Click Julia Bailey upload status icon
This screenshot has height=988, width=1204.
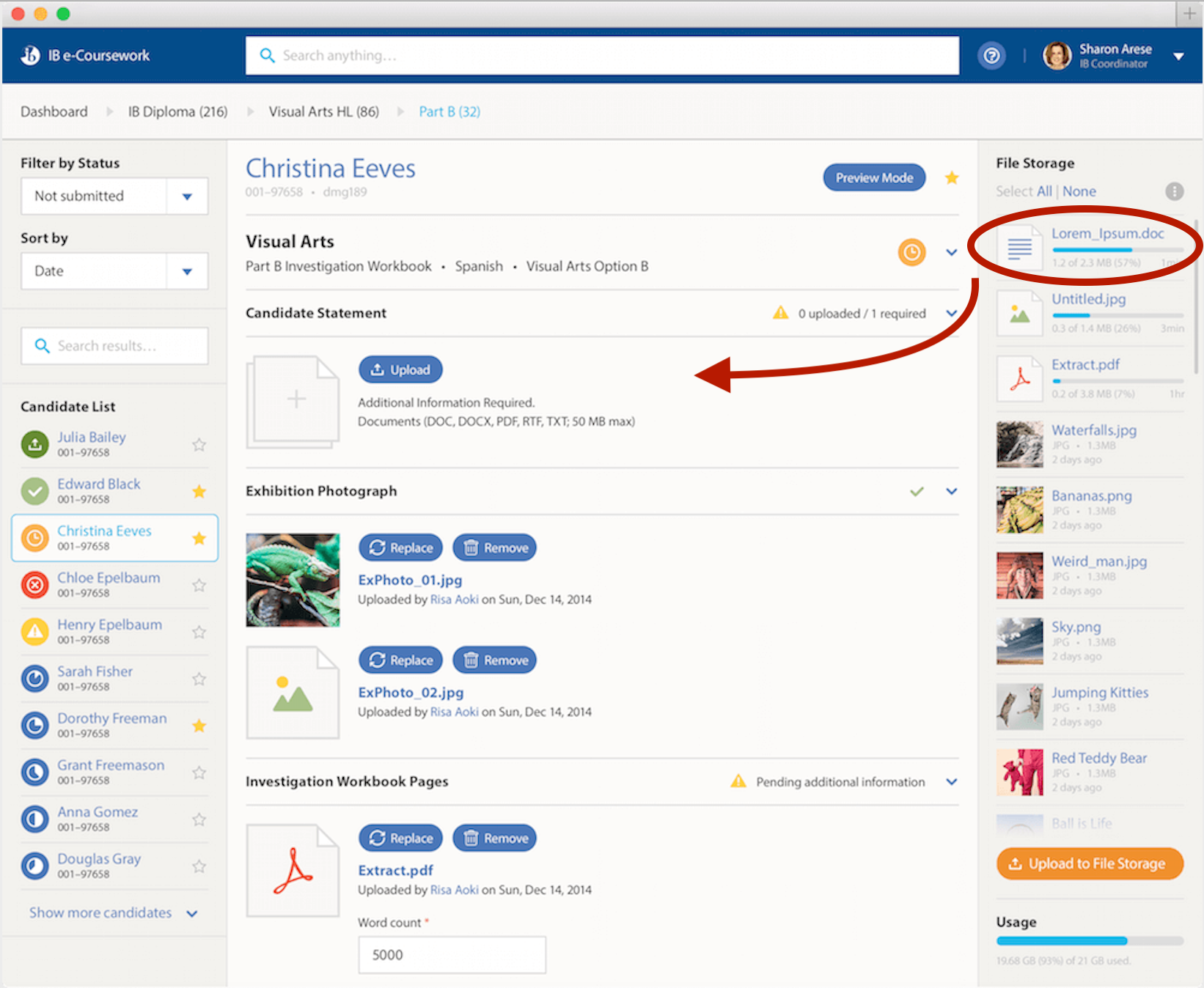[34, 444]
